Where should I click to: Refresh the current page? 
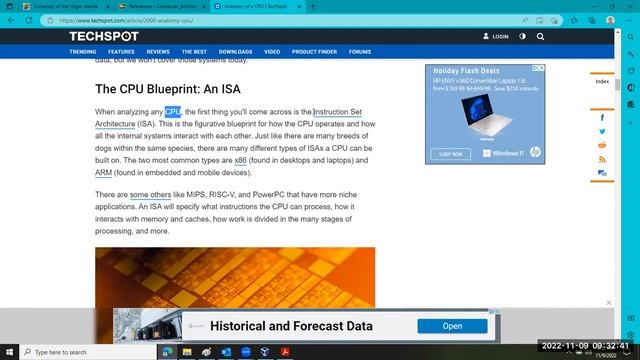point(29,20)
